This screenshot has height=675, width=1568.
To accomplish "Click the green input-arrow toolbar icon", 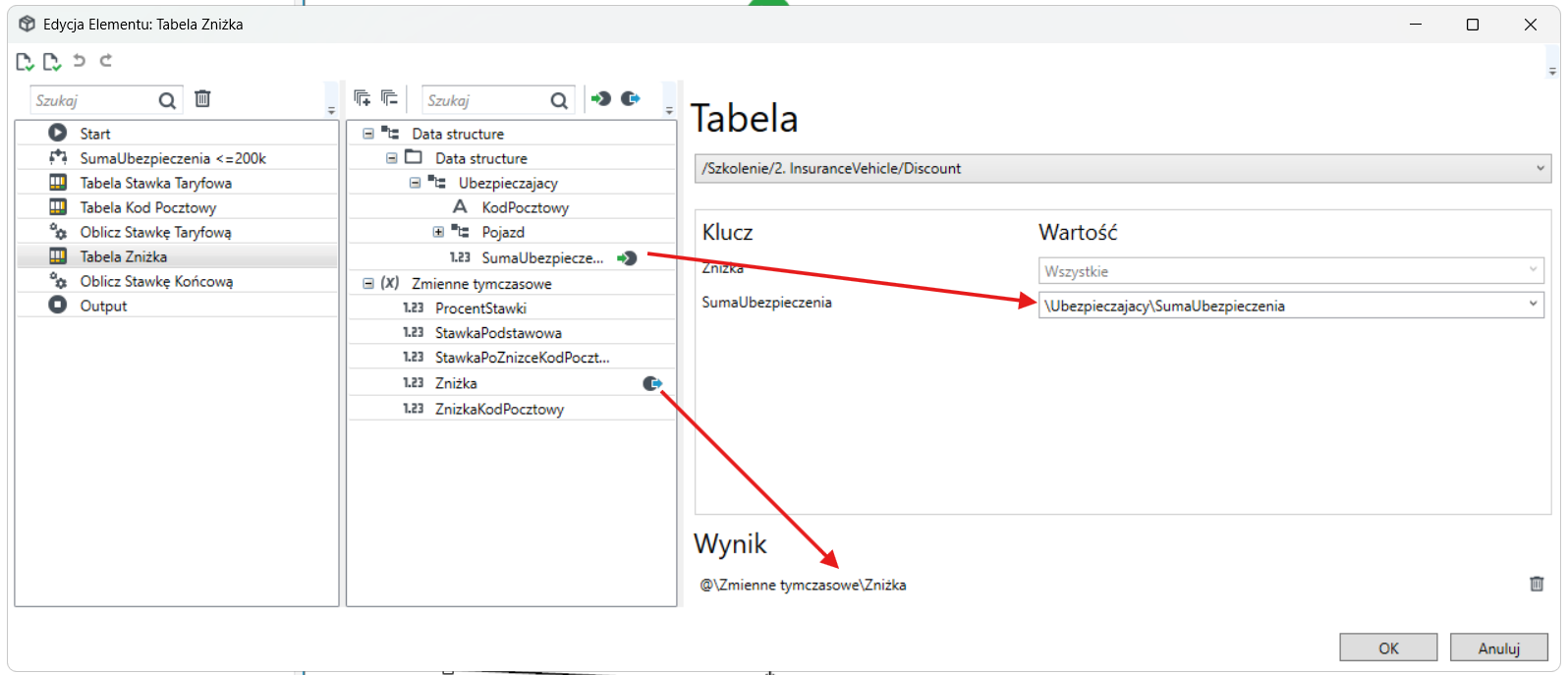I will (601, 98).
